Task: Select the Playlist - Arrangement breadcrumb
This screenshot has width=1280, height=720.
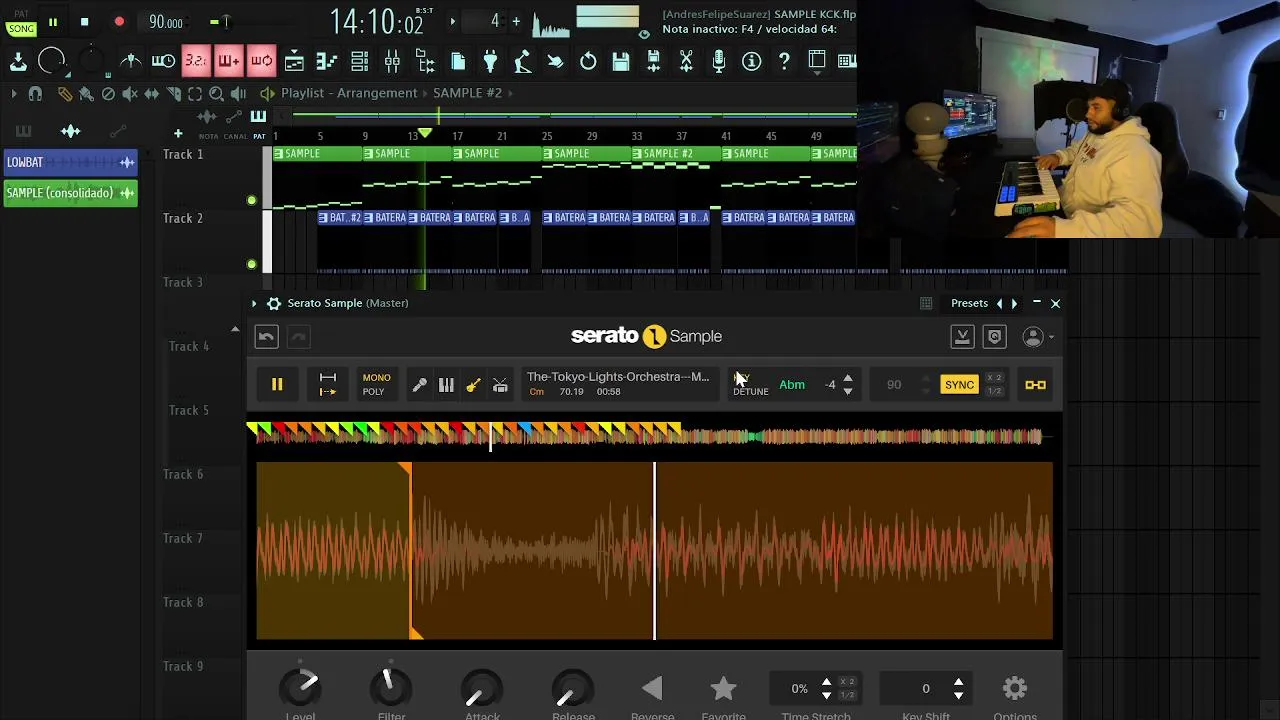Action: [349, 93]
